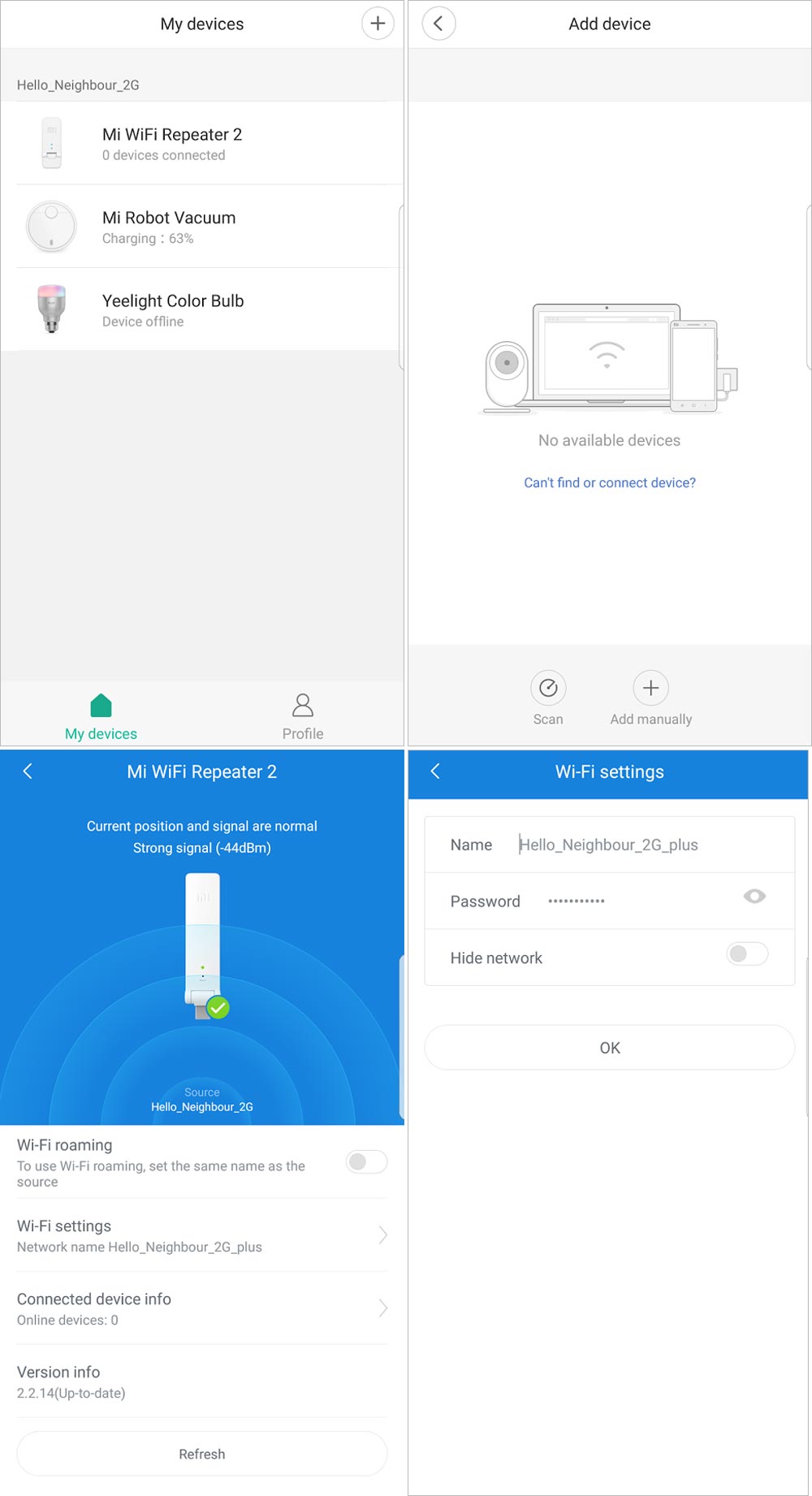Open the My devices home tab

(101, 717)
